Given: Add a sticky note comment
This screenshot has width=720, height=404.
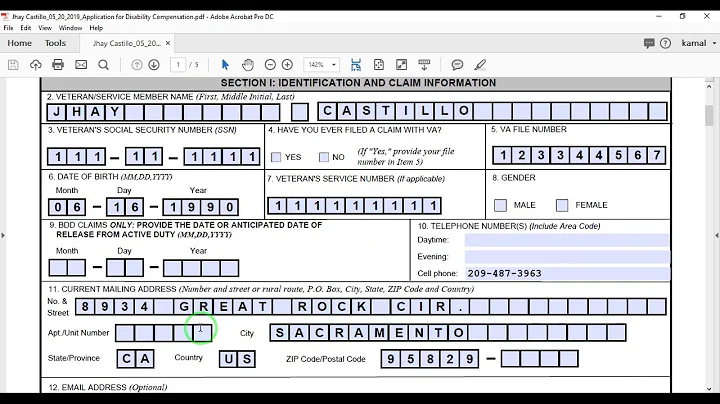Looking at the screenshot, I should click(x=457, y=65).
